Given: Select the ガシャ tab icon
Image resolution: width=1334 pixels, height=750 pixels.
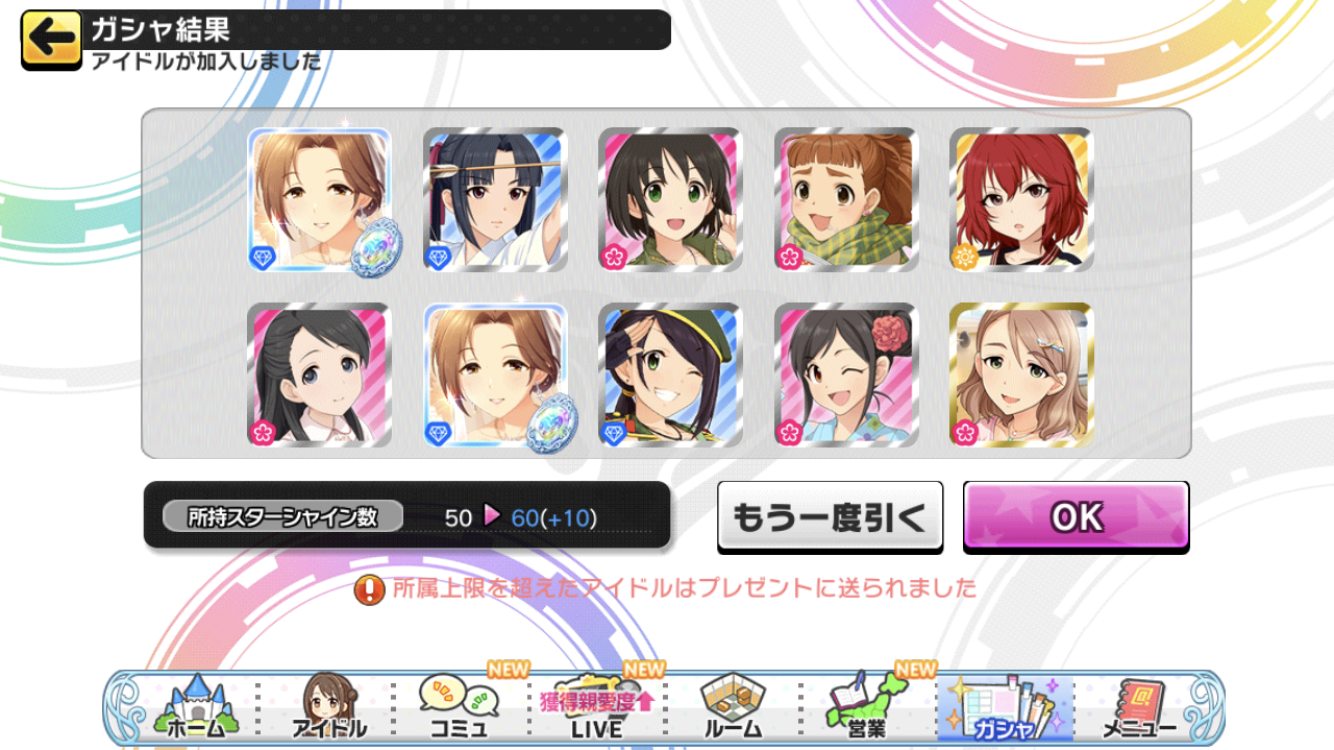Looking at the screenshot, I should point(1004,707).
